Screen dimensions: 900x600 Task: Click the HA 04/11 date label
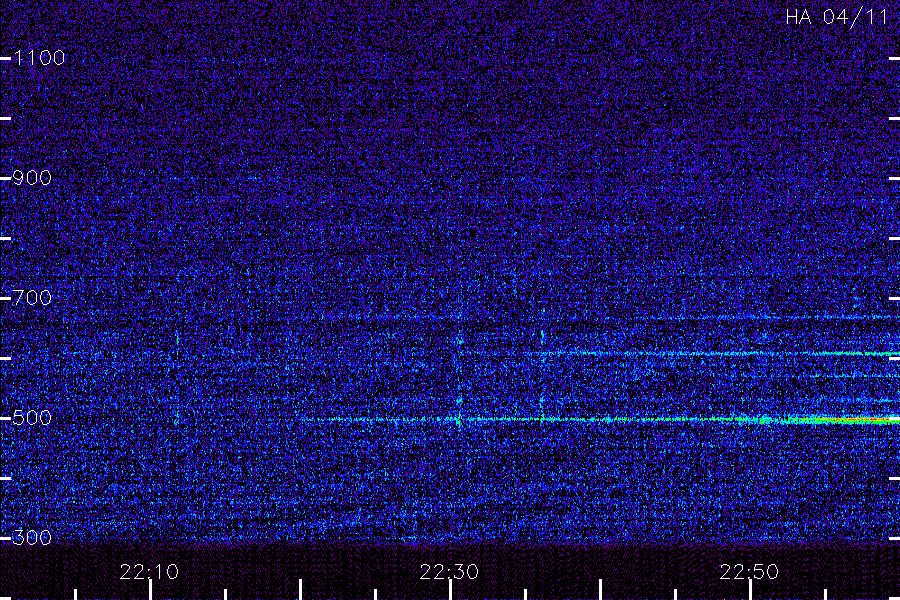tap(837, 17)
